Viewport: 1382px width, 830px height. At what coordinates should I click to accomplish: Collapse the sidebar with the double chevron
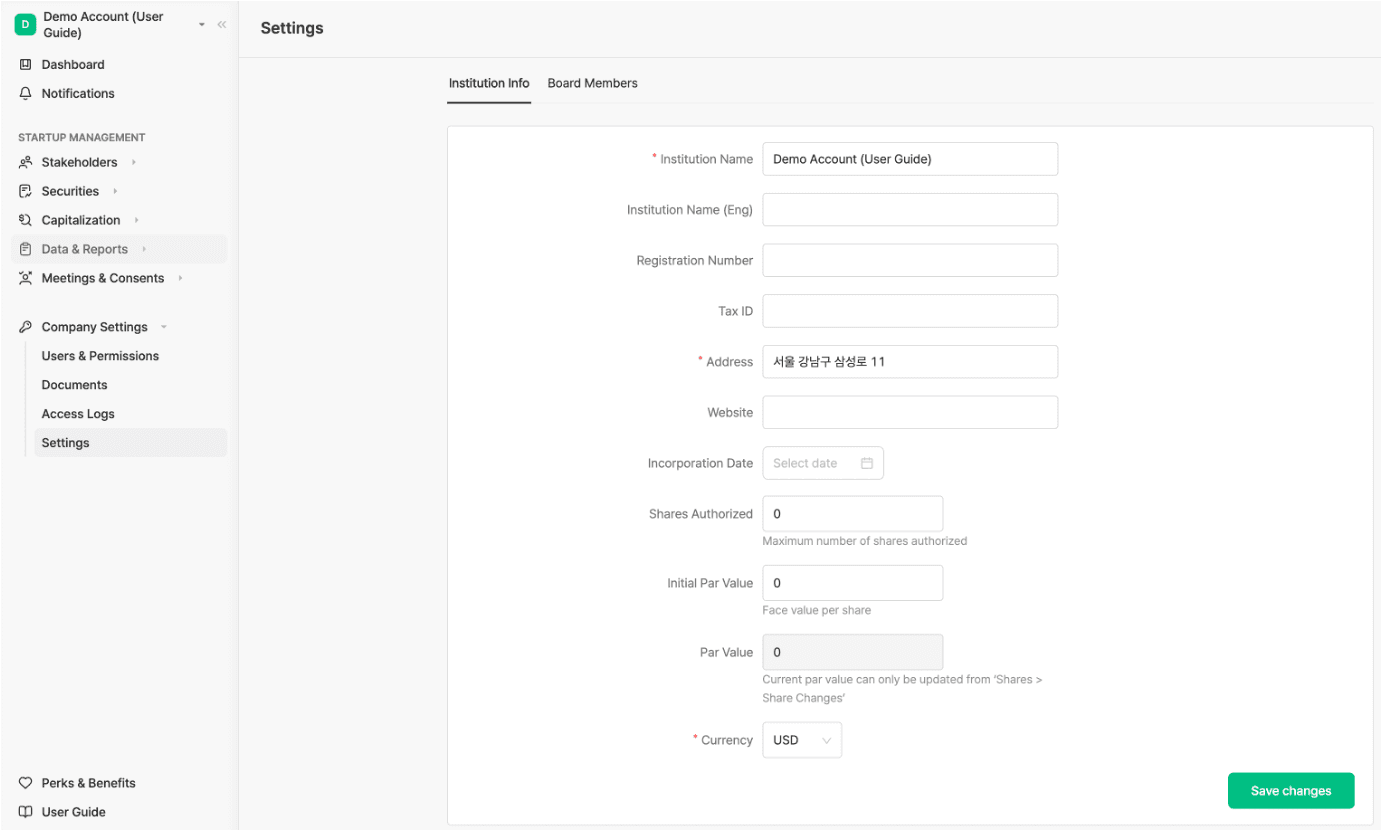coord(221,24)
